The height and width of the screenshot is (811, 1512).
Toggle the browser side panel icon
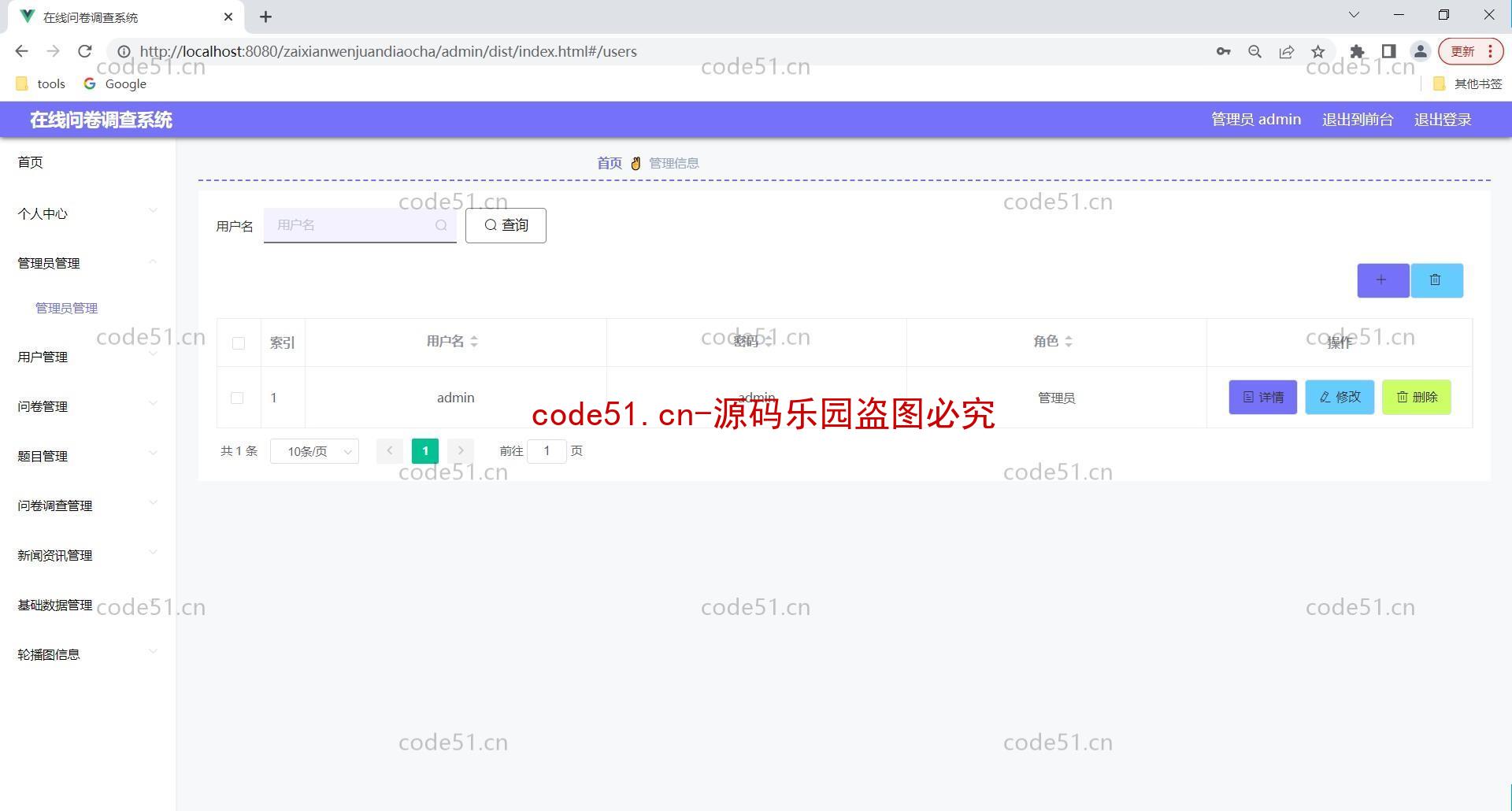1389,52
